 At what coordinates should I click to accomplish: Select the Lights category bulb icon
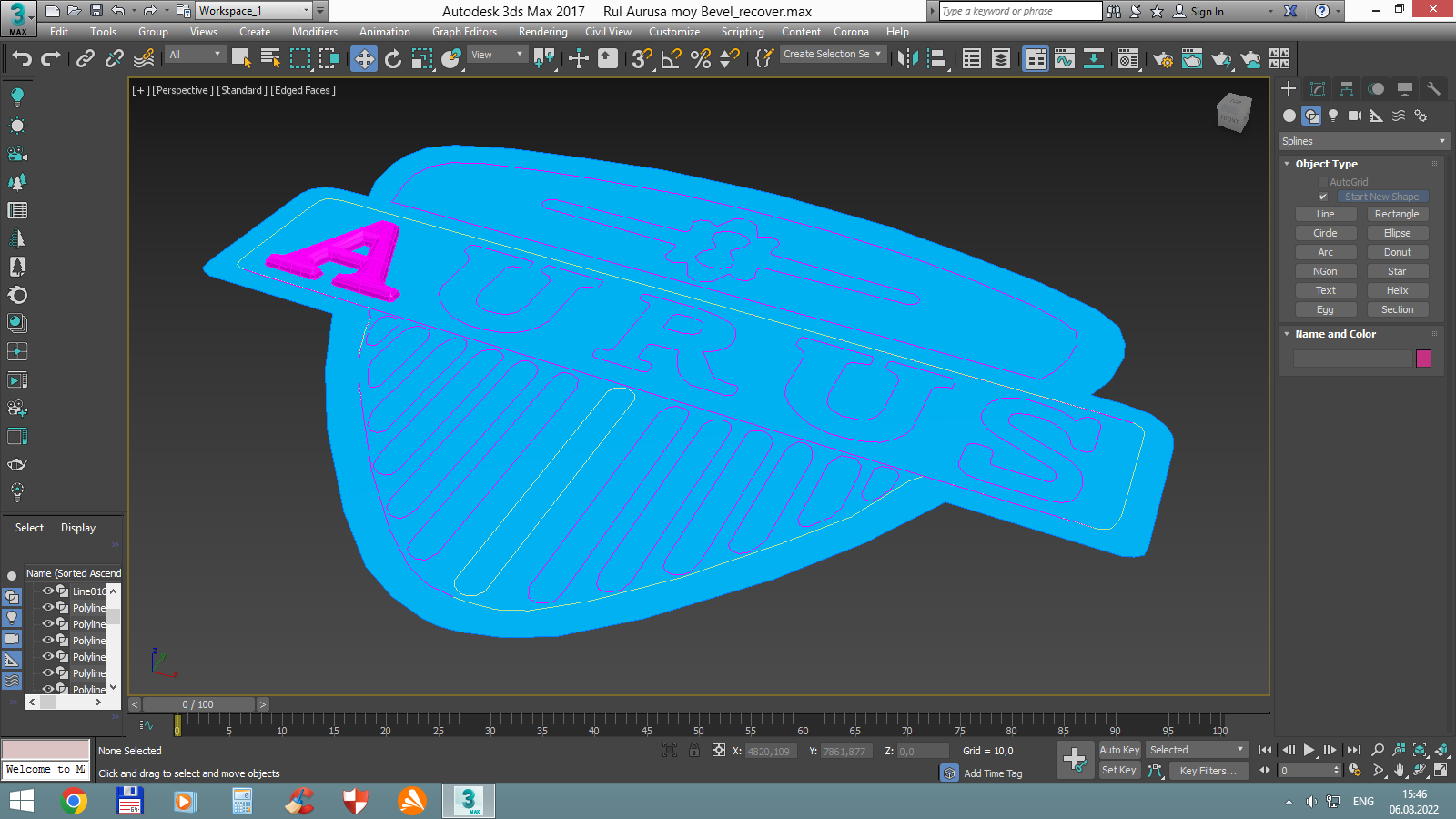click(x=1333, y=116)
